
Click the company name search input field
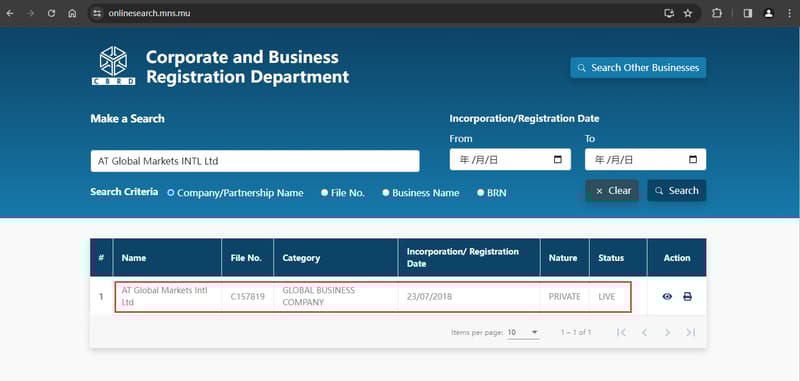[255, 161]
